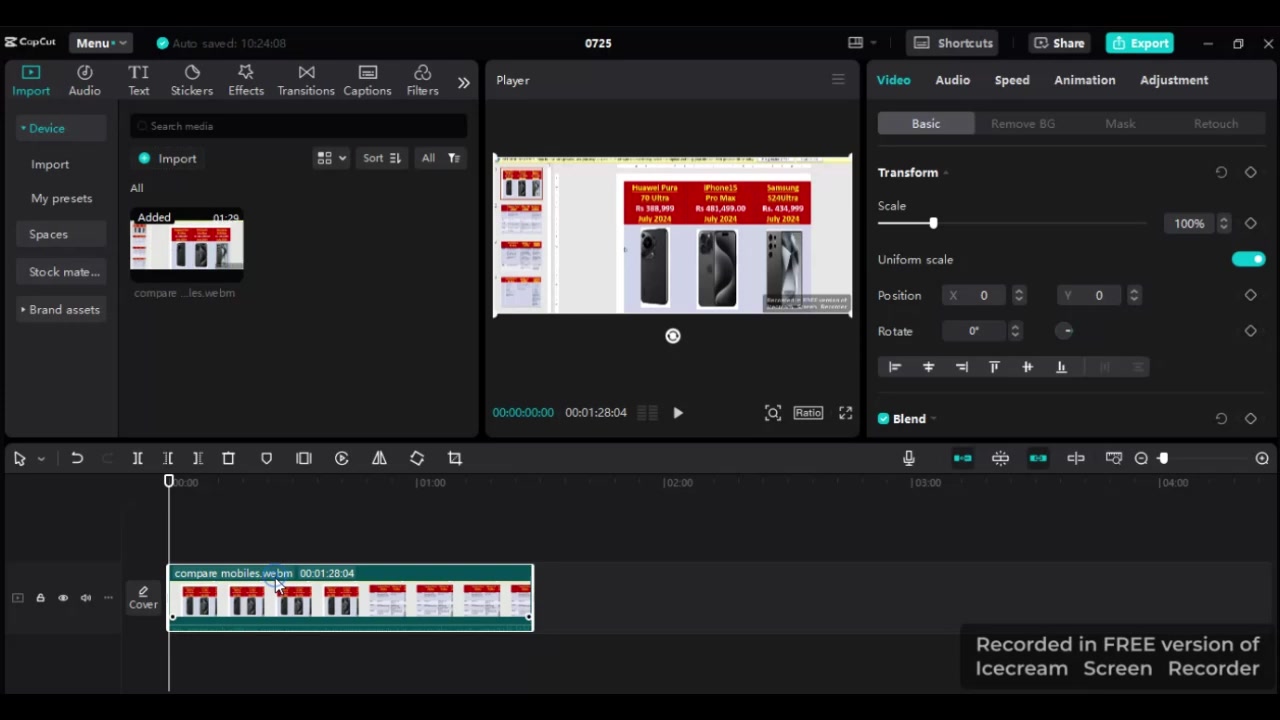Toggle main track magnet in timeline toolbar
The height and width of the screenshot is (720, 1280).
pos(962,458)
